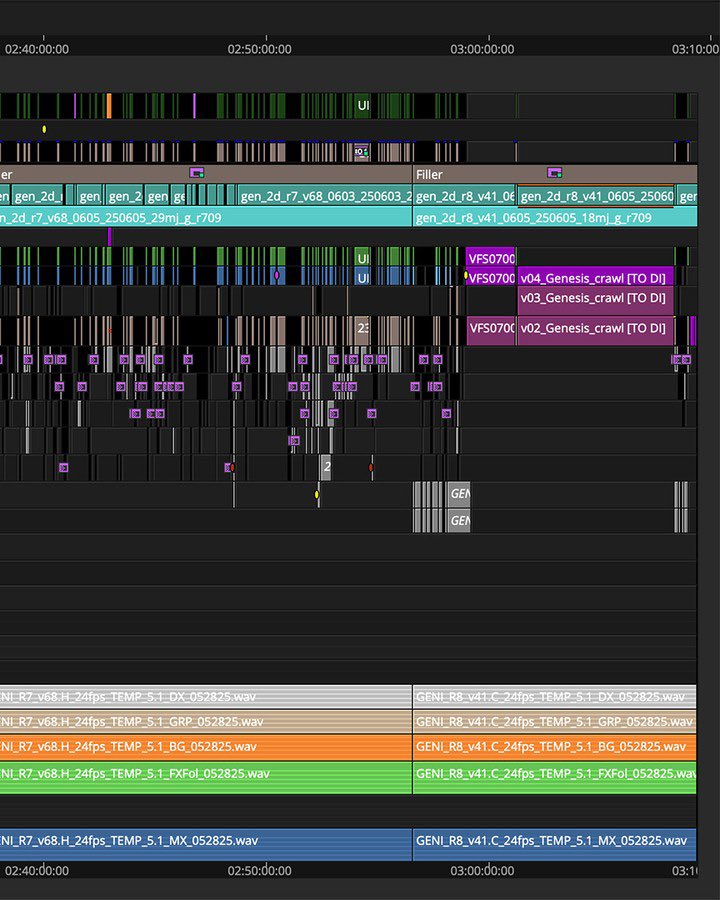Click 02:40:00:00 on the bottom timecode ruler

(x=37, y=870)
